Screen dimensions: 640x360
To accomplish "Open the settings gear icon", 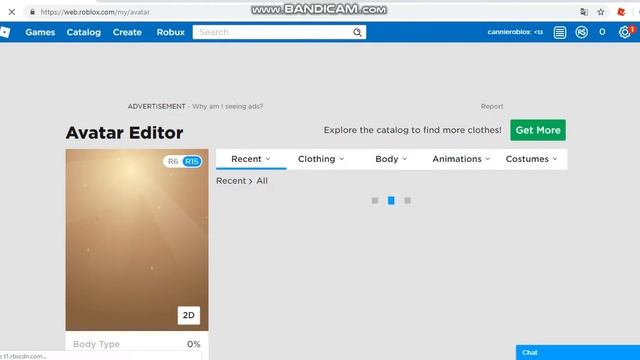I will [624, 32].
